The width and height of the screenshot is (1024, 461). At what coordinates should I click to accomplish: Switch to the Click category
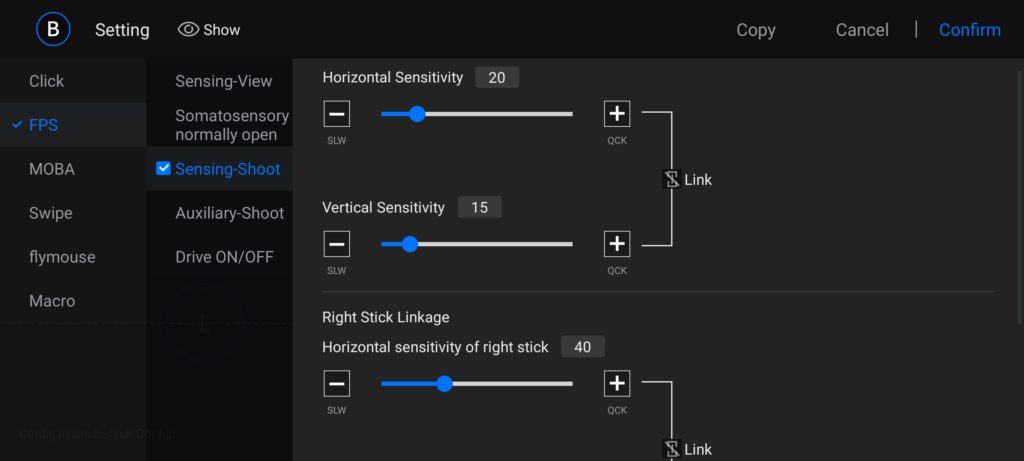(x=46, y=81)
